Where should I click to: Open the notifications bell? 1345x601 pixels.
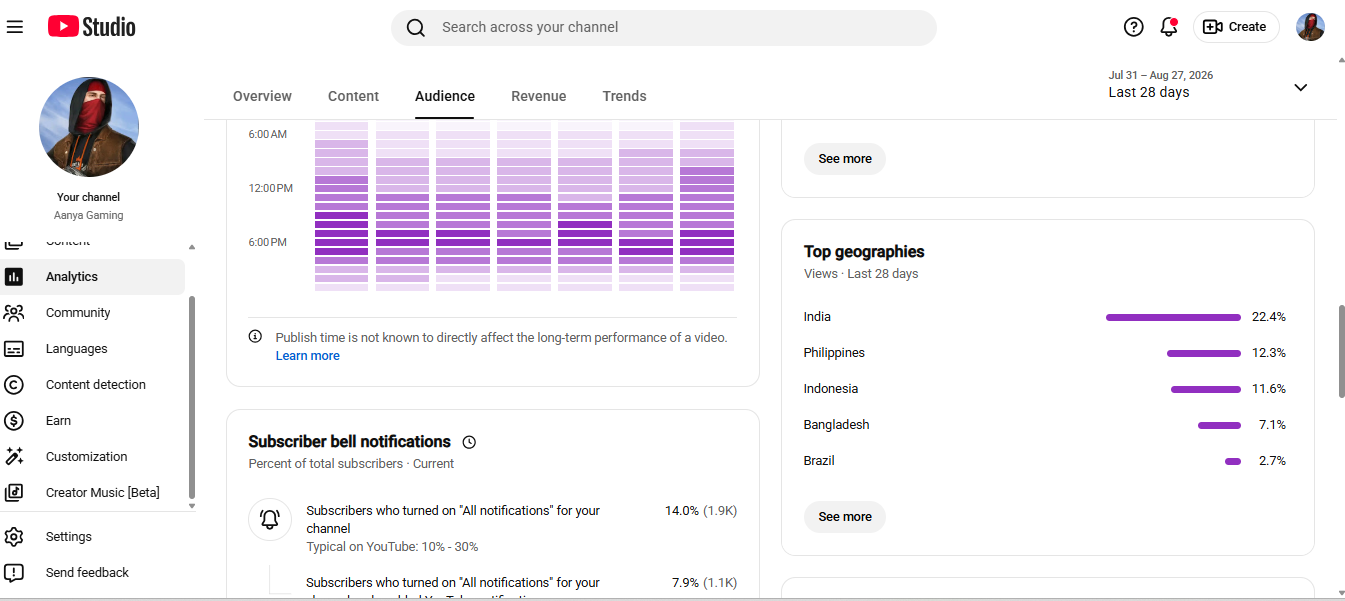1169,27
